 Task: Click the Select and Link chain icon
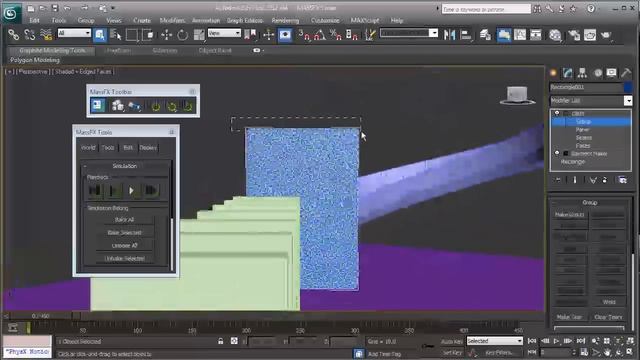coord(13,35)
